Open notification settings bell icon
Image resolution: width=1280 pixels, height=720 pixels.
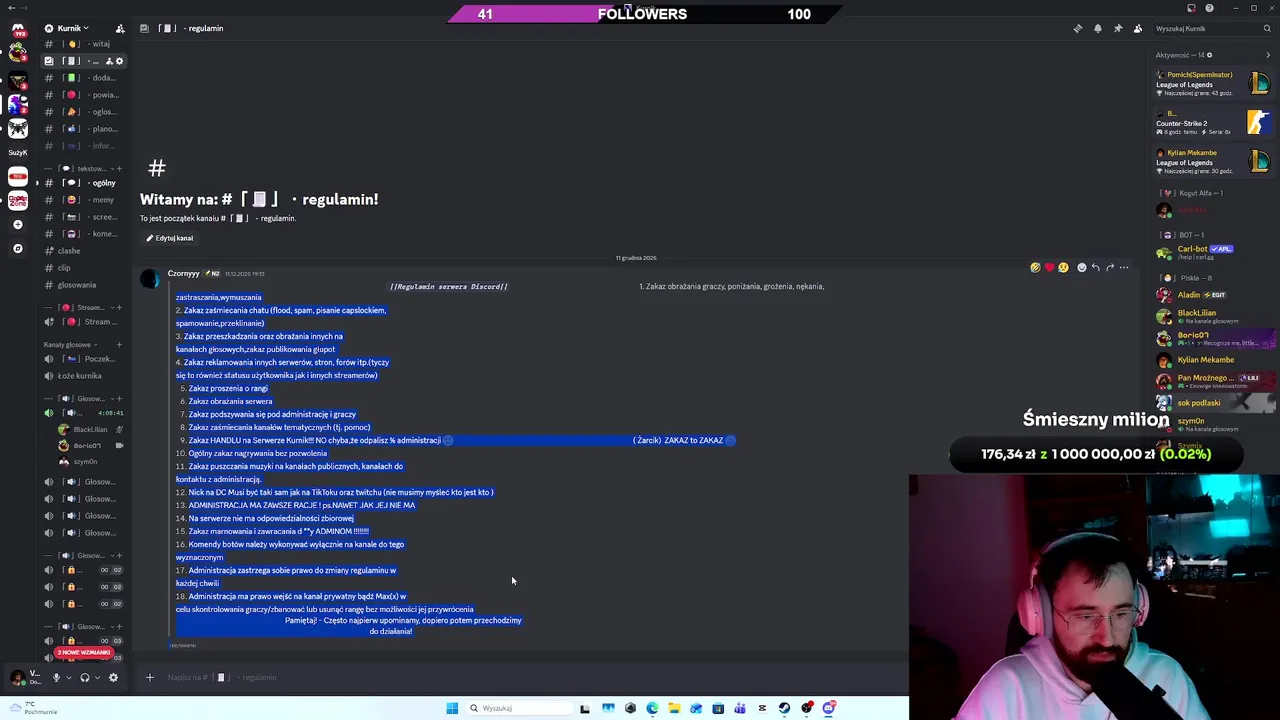1097,28
